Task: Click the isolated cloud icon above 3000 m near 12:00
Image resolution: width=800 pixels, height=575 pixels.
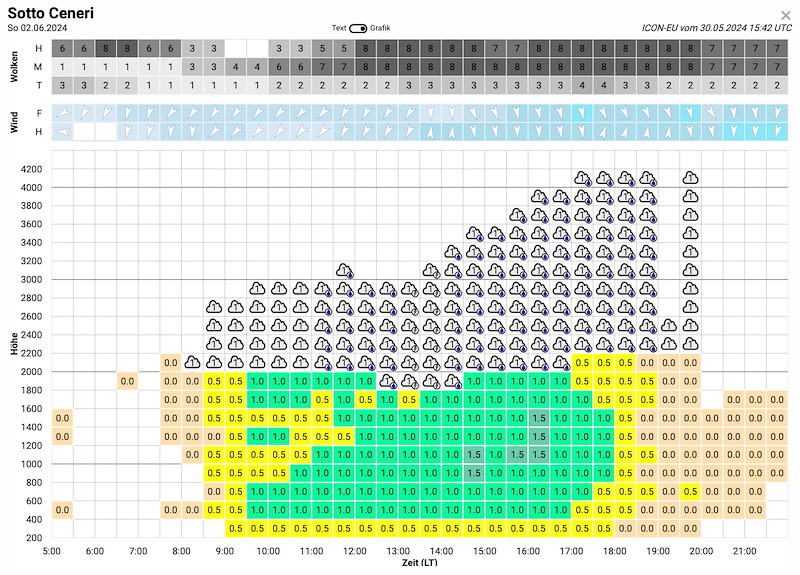Action: (x=344, y=270)
